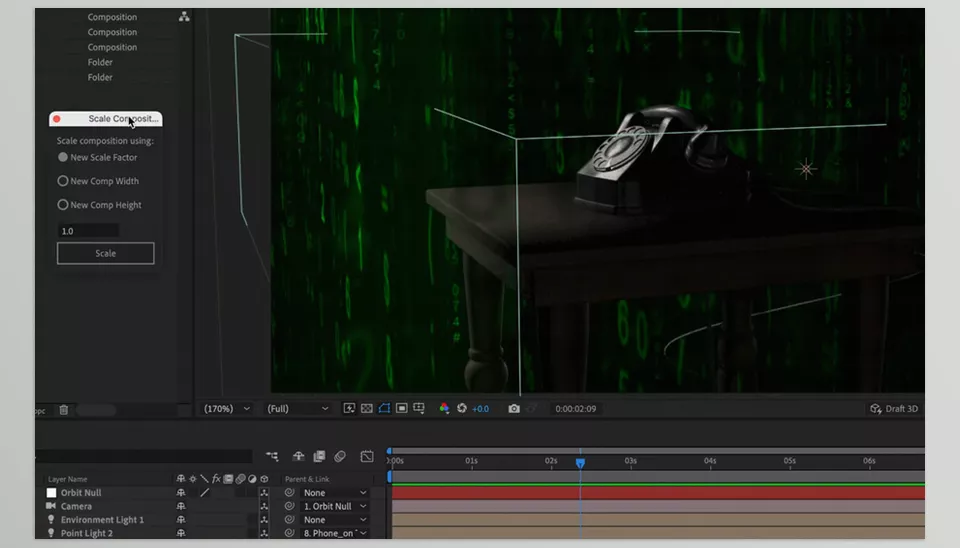Click the scale value input field showing 1.0
Image resolution: width=960 pixels, height=548 pixels.
pos(88,231)
